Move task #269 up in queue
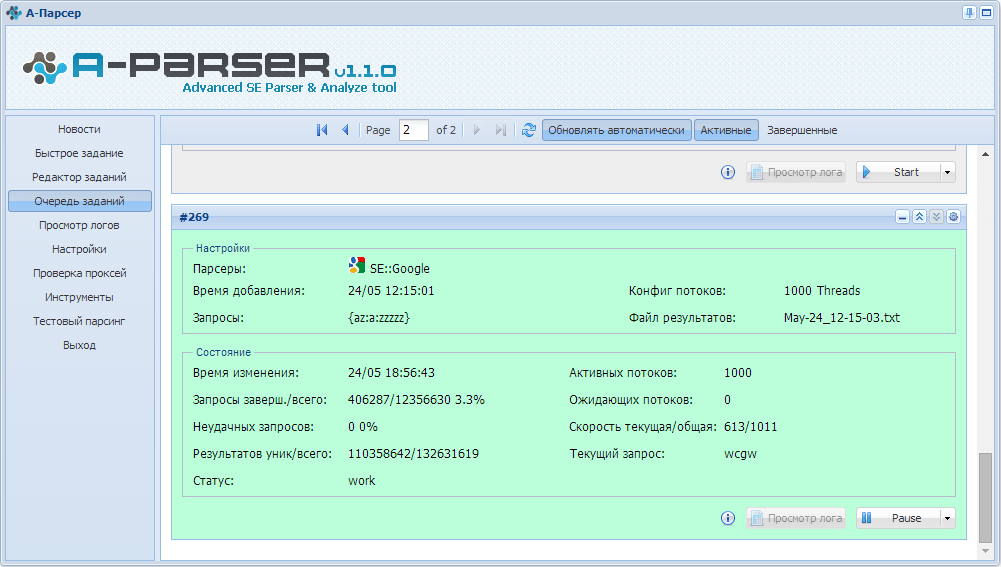Viewport: 1001px width, 567px height. point(919,217)
